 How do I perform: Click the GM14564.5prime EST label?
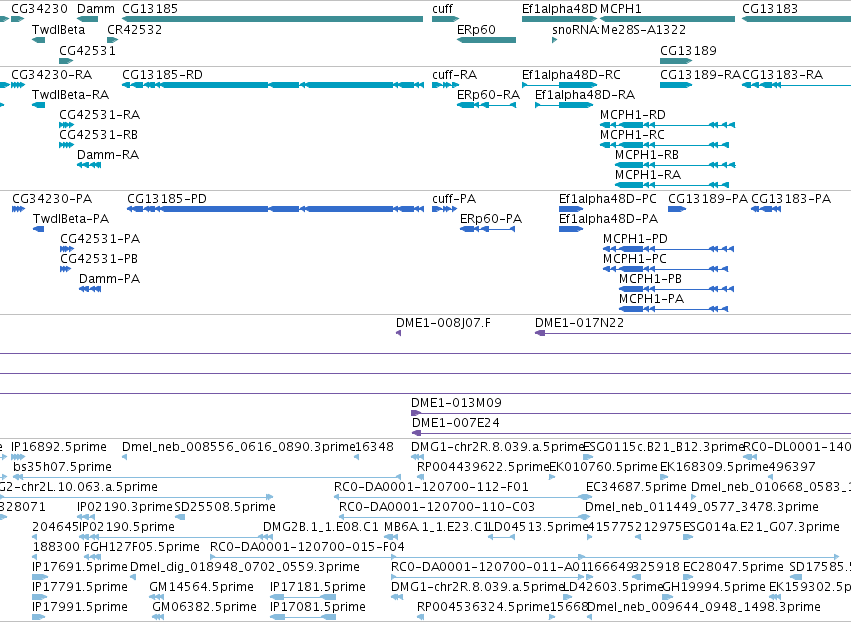[201, 587]
